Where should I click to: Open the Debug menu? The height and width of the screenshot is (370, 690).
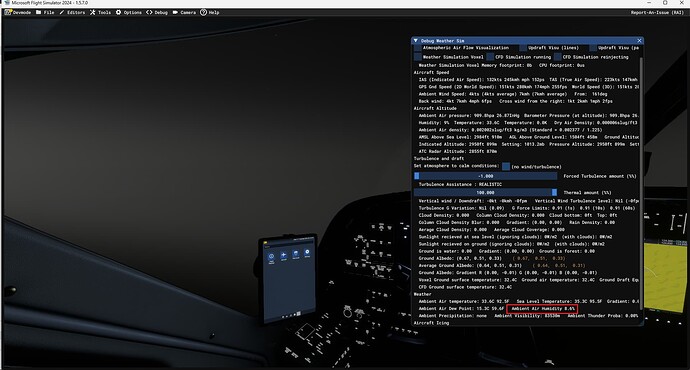[157, 12]
